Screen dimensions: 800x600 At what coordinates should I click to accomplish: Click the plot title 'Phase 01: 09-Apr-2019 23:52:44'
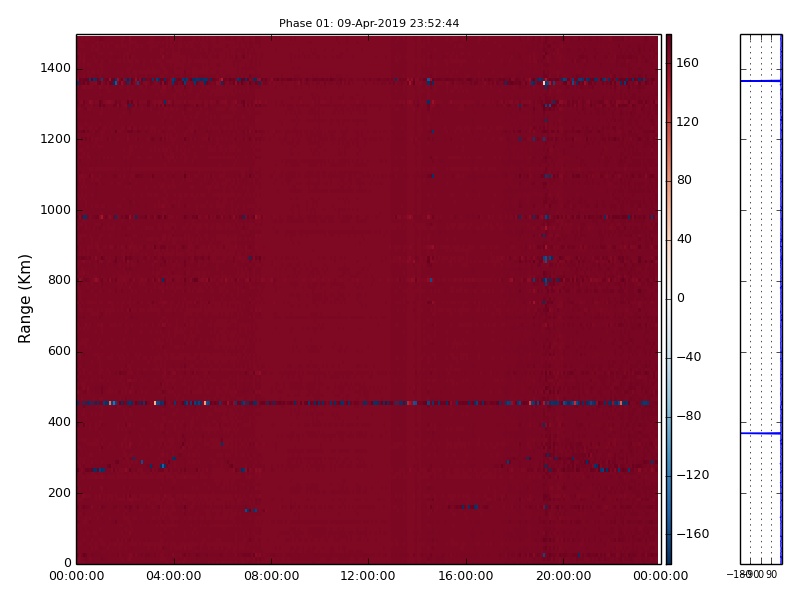tap(369, 23)
